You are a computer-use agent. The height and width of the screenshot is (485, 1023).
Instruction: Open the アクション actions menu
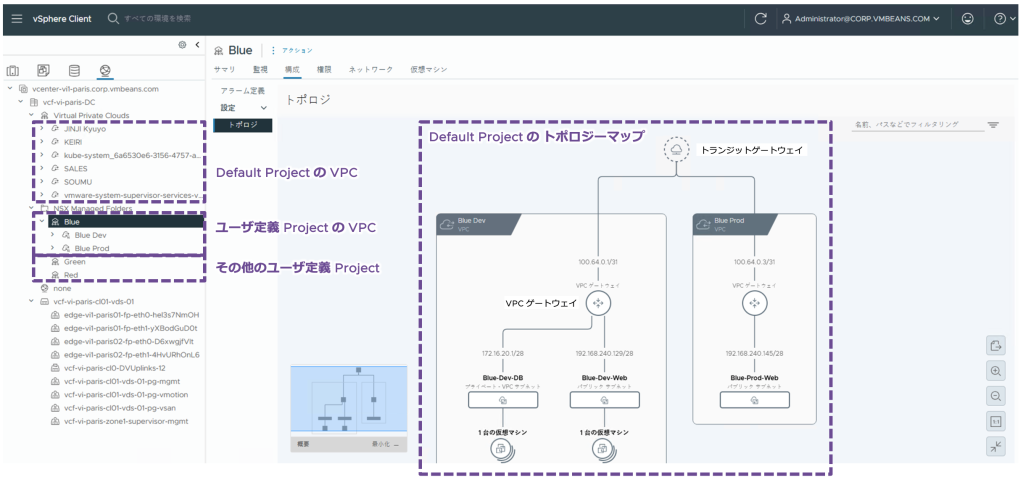tap(296, 50)
